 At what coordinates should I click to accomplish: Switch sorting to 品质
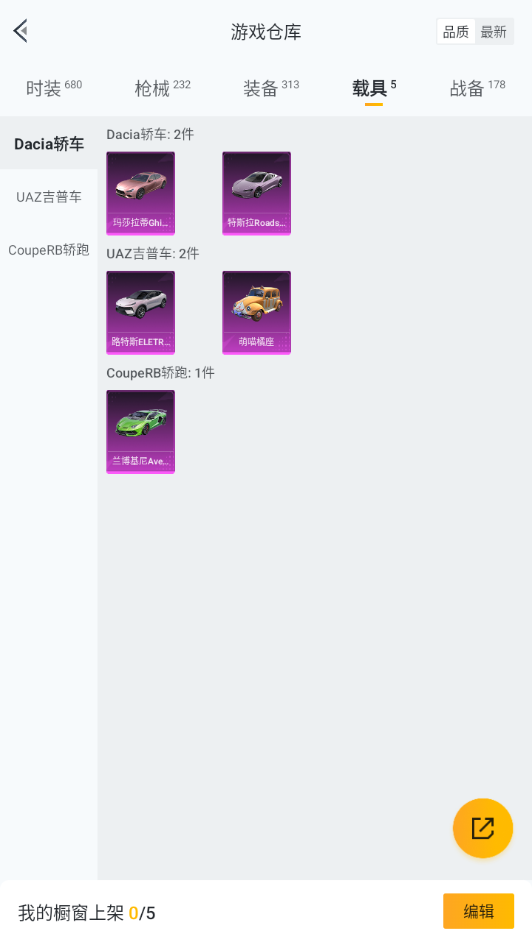click(x=456, y=32)
